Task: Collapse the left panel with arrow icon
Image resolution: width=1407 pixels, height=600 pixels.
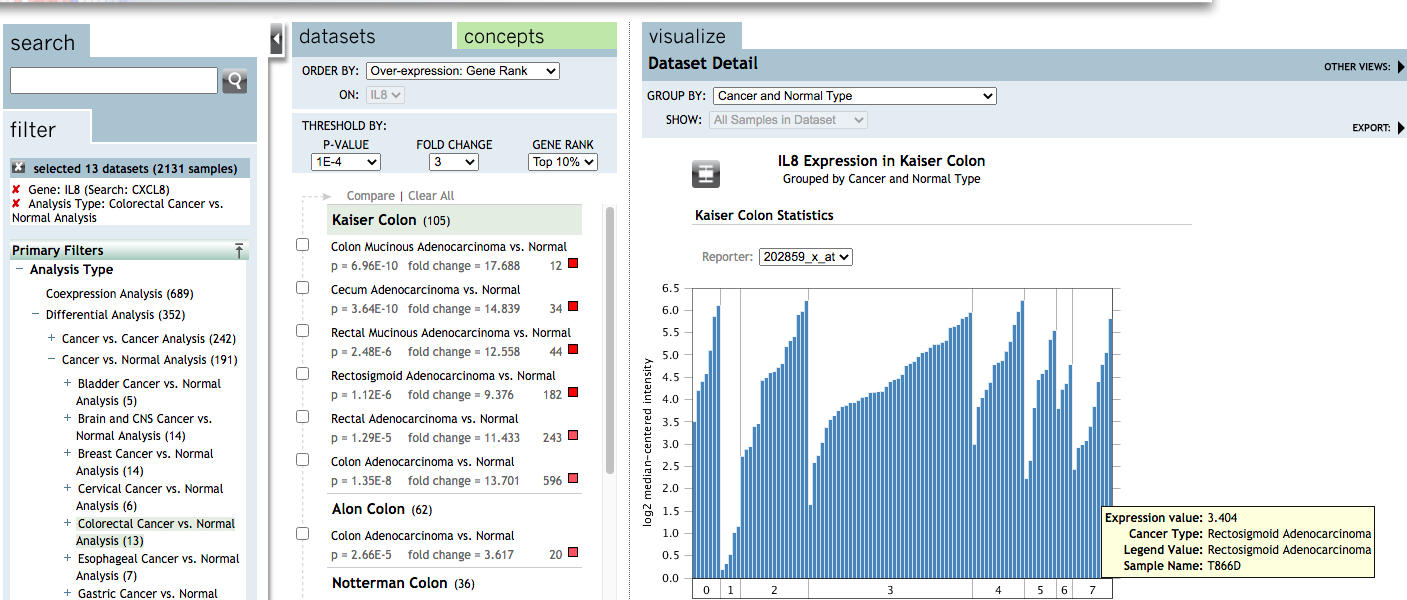Action: point(277,40)
